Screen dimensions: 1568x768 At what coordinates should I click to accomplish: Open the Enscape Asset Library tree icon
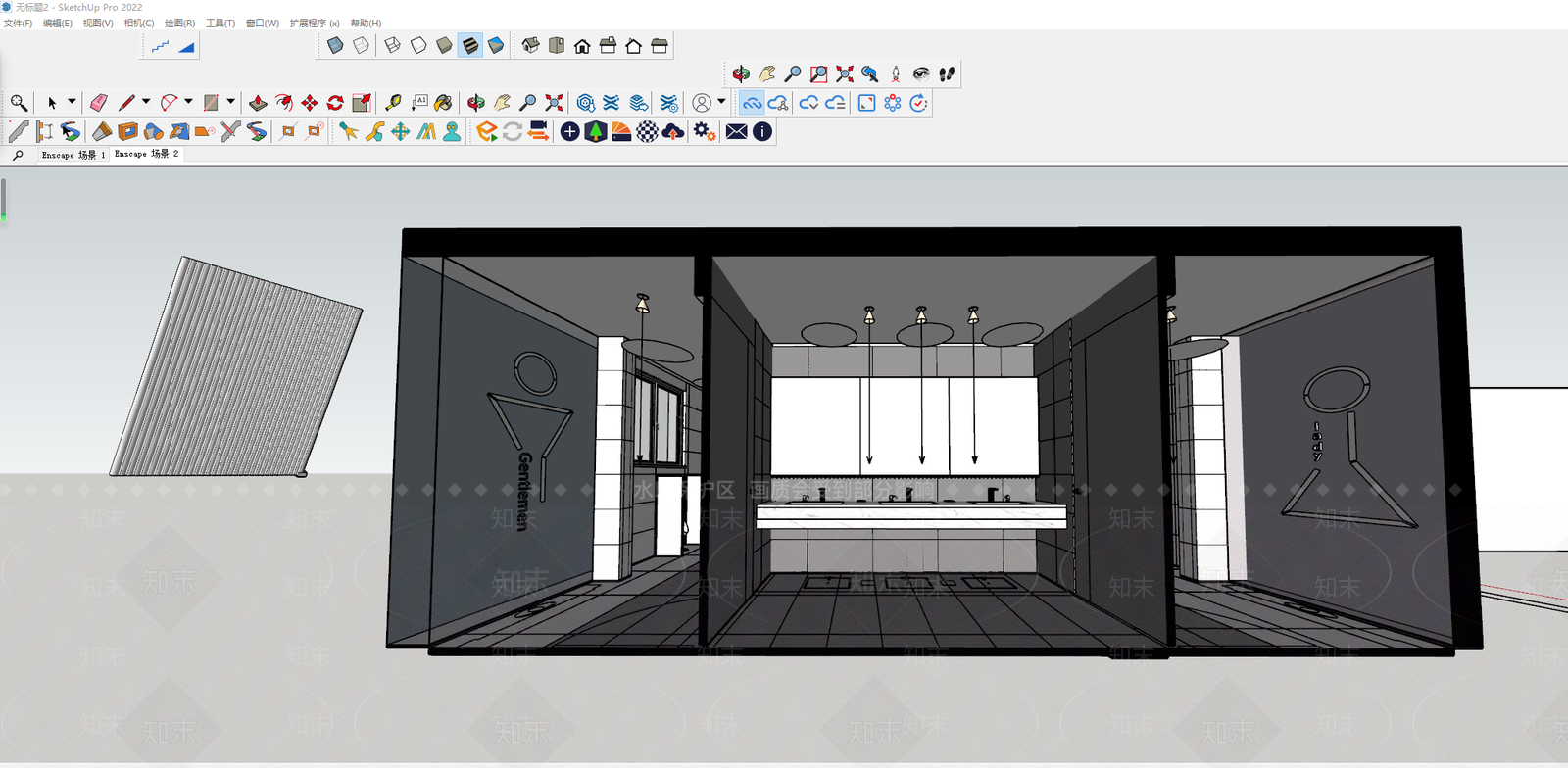[596, 131]
